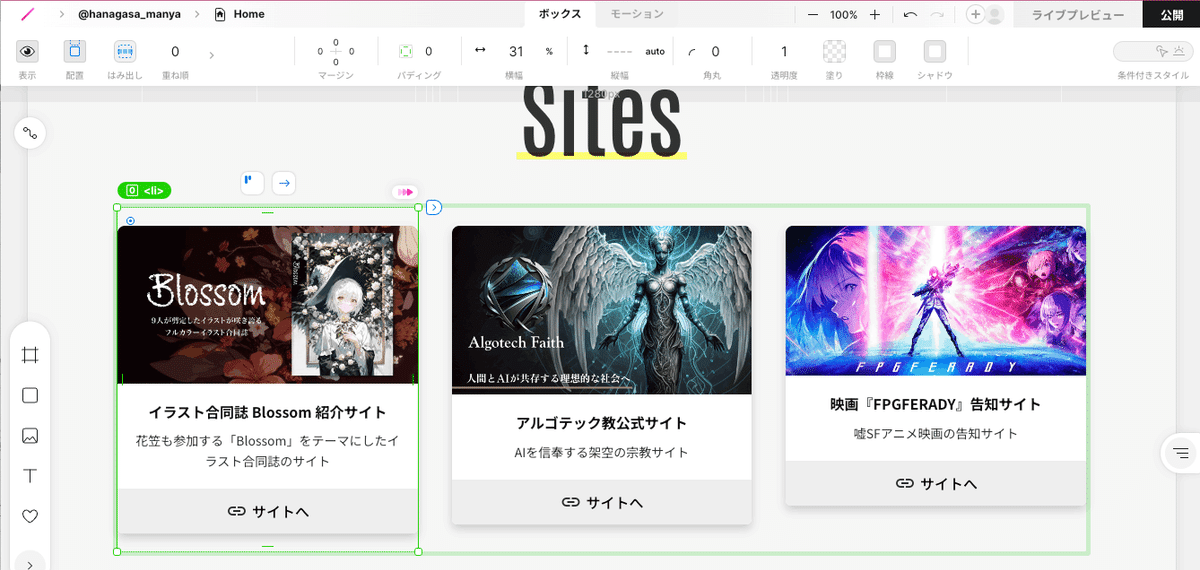This screenshot has width=1200, height=570.
Task: Click the green <li> element tag
Action: (x=145, y=190)
